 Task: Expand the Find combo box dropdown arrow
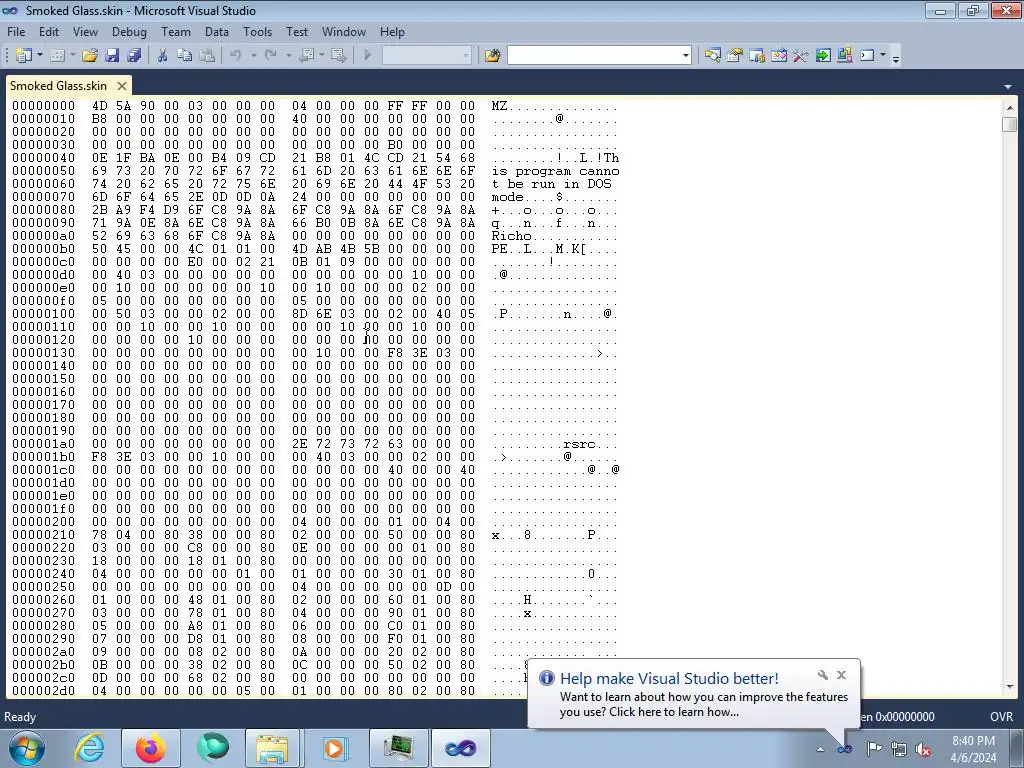pyautogui.click(x=686, y=56)
